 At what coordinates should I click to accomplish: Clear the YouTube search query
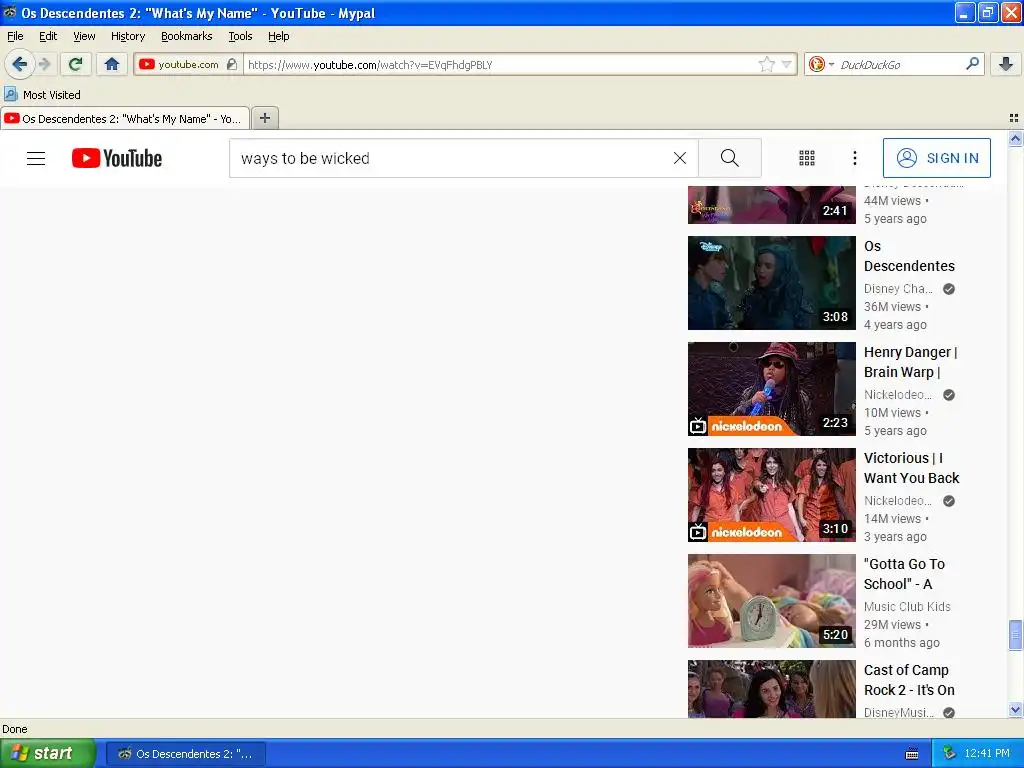680,158
